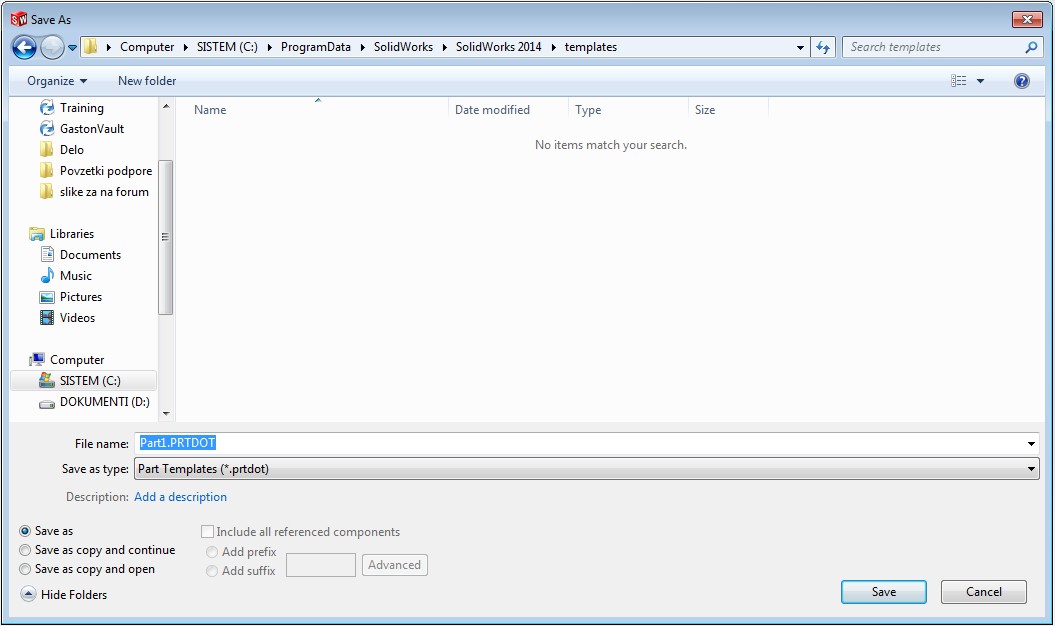
Task: Click the blue Back navigation arrow
Action: coord(24,47)
